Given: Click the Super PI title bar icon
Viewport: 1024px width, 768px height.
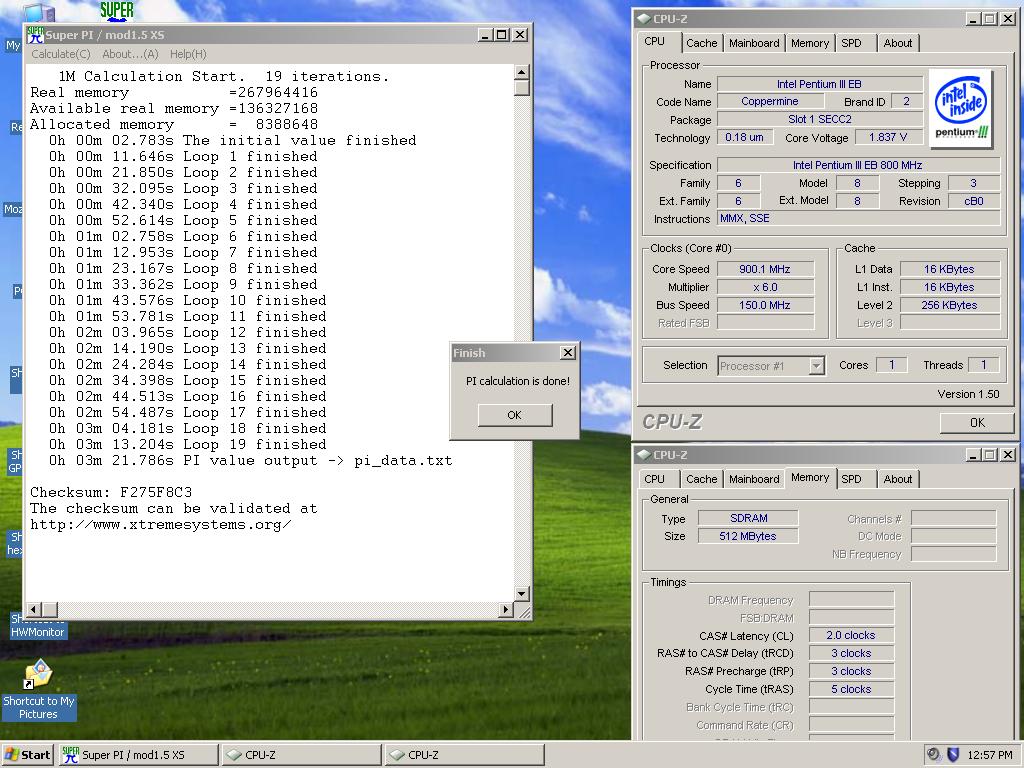Looking at the screenshot, I should coord(36,35).
